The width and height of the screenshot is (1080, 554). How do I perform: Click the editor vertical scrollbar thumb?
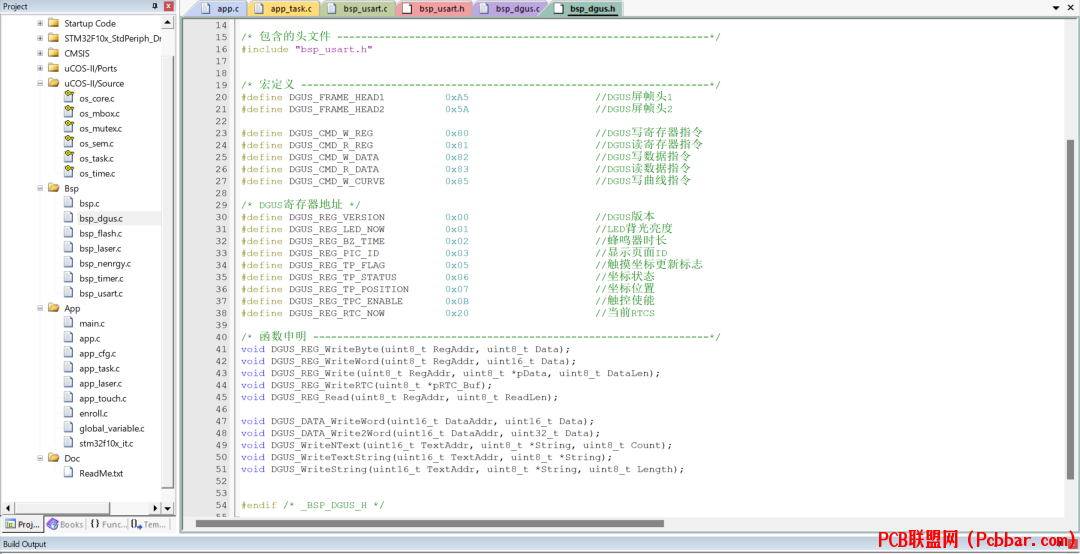(1070, 309)
